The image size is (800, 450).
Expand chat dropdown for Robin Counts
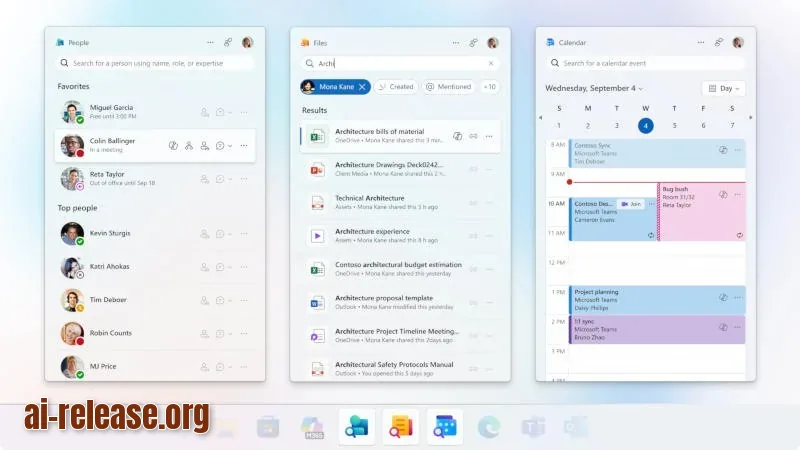click(230, 333)
